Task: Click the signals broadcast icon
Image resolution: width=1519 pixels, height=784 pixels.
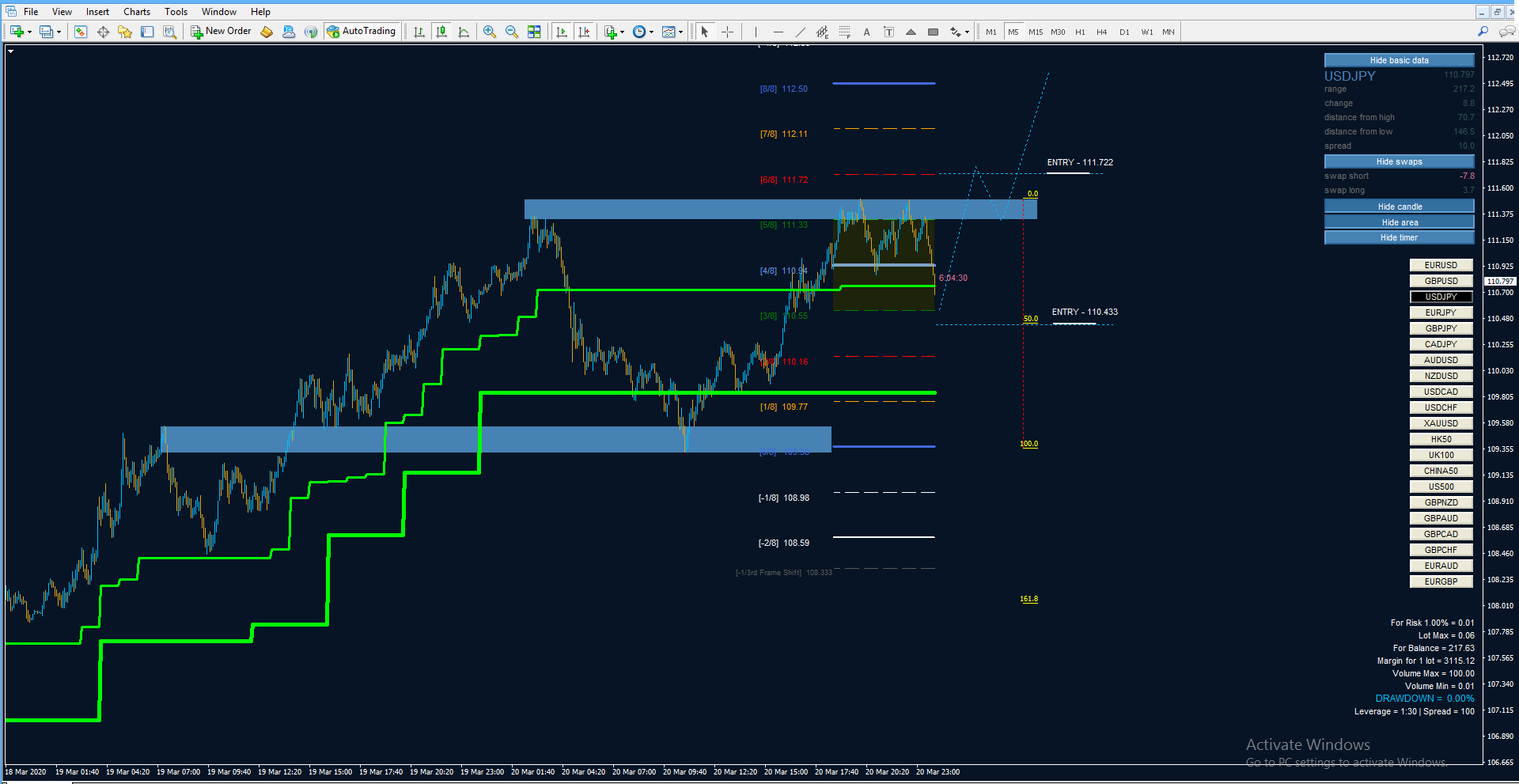Action: point(311,32)
